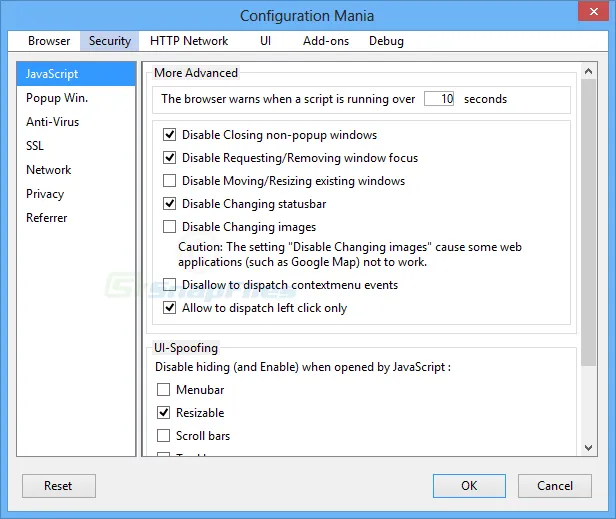Close the Configuration Mania window

coord(594,11)
